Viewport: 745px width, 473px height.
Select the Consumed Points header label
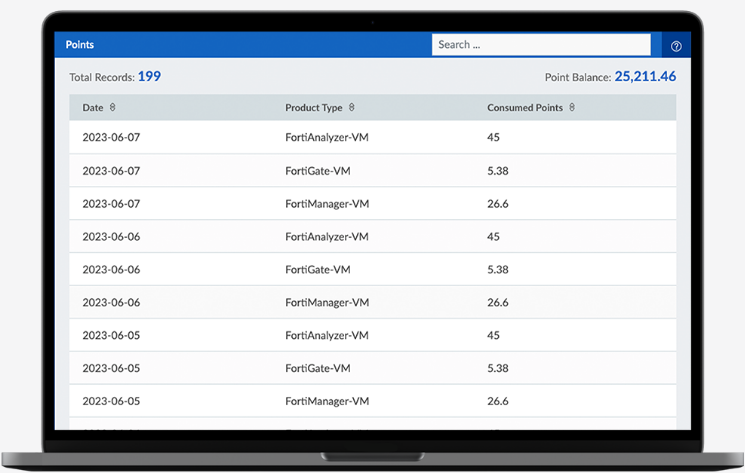click(525, 108)
